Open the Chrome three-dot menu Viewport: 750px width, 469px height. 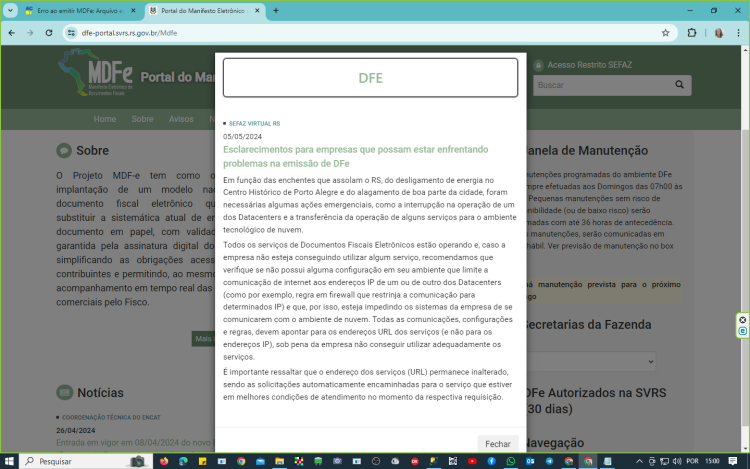(x=738, y=33)
